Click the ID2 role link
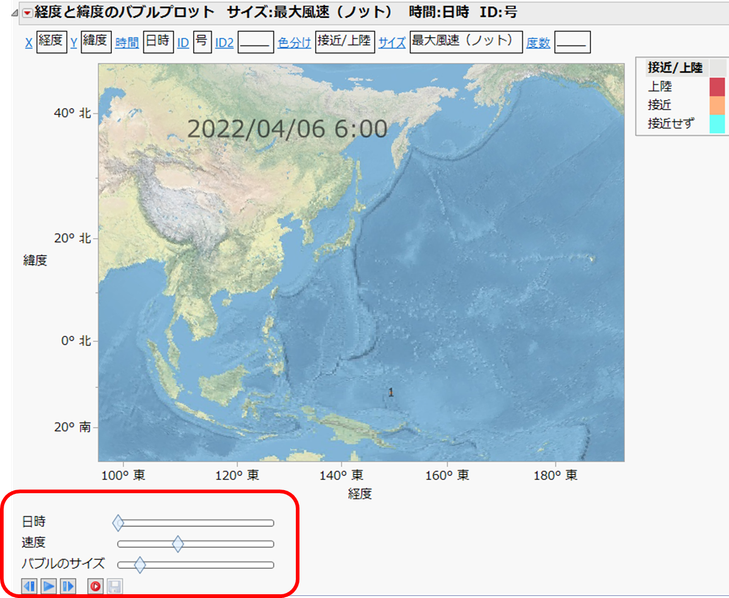The image size is (729, 598). point(224,43)
